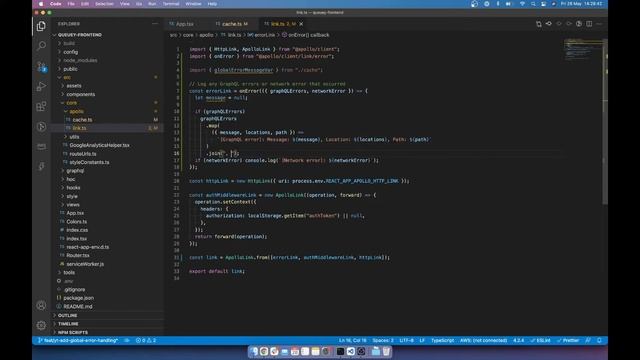640x360 pixels.
Task: Close the link.ts editor tab
Action: [301, 24]
